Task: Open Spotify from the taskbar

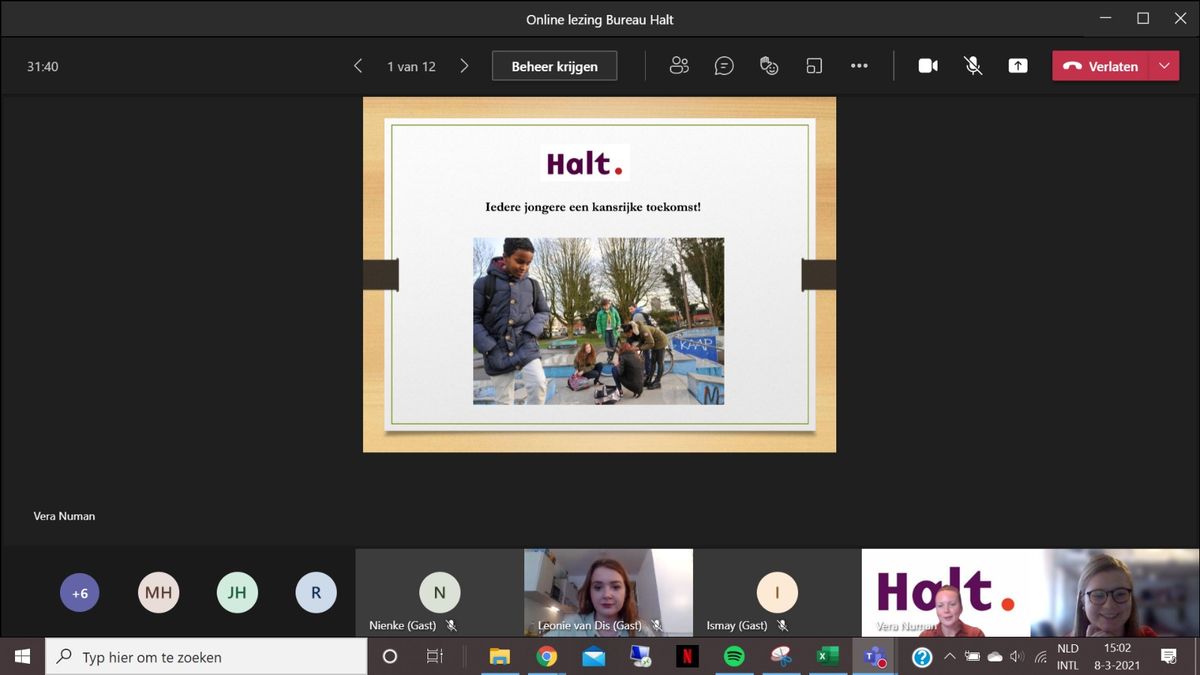Action: pyautogui.click(x=734, y=656)
